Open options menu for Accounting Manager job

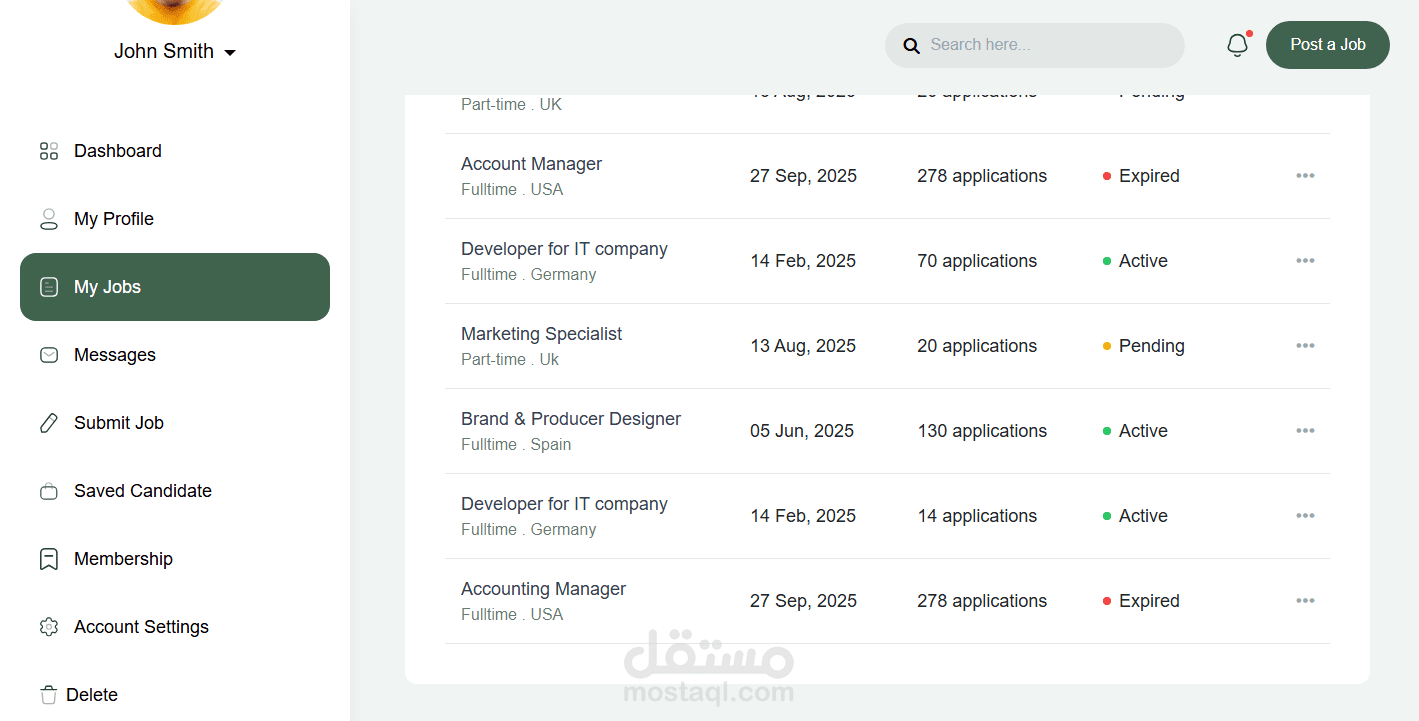(1305, 601)
